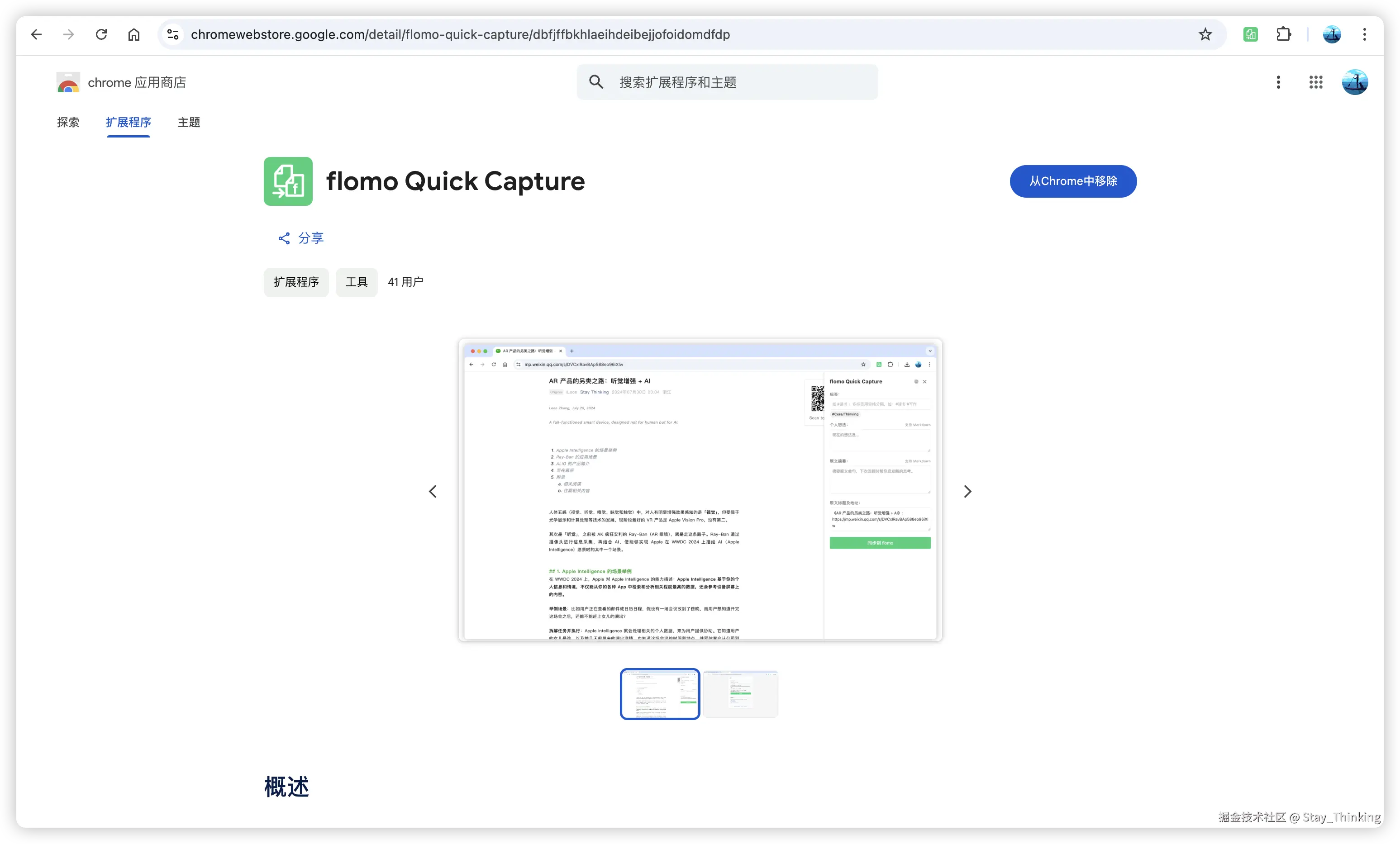
Task: Click the 从Chrome中移除 button
Action: click(1073, 181)
